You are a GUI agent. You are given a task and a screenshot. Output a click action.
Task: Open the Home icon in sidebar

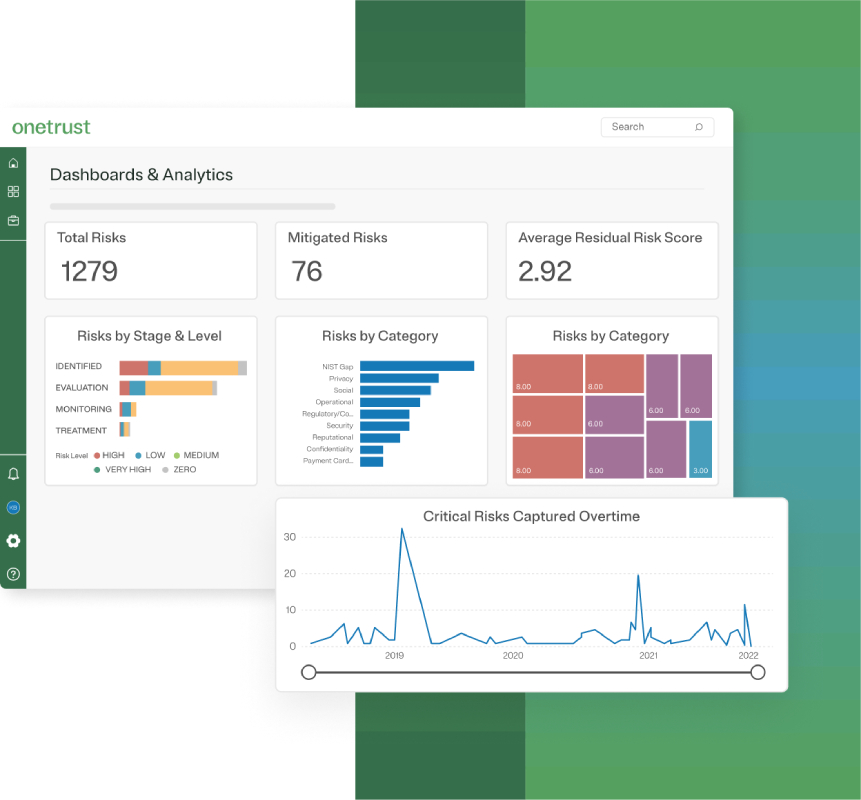(13, 163)
